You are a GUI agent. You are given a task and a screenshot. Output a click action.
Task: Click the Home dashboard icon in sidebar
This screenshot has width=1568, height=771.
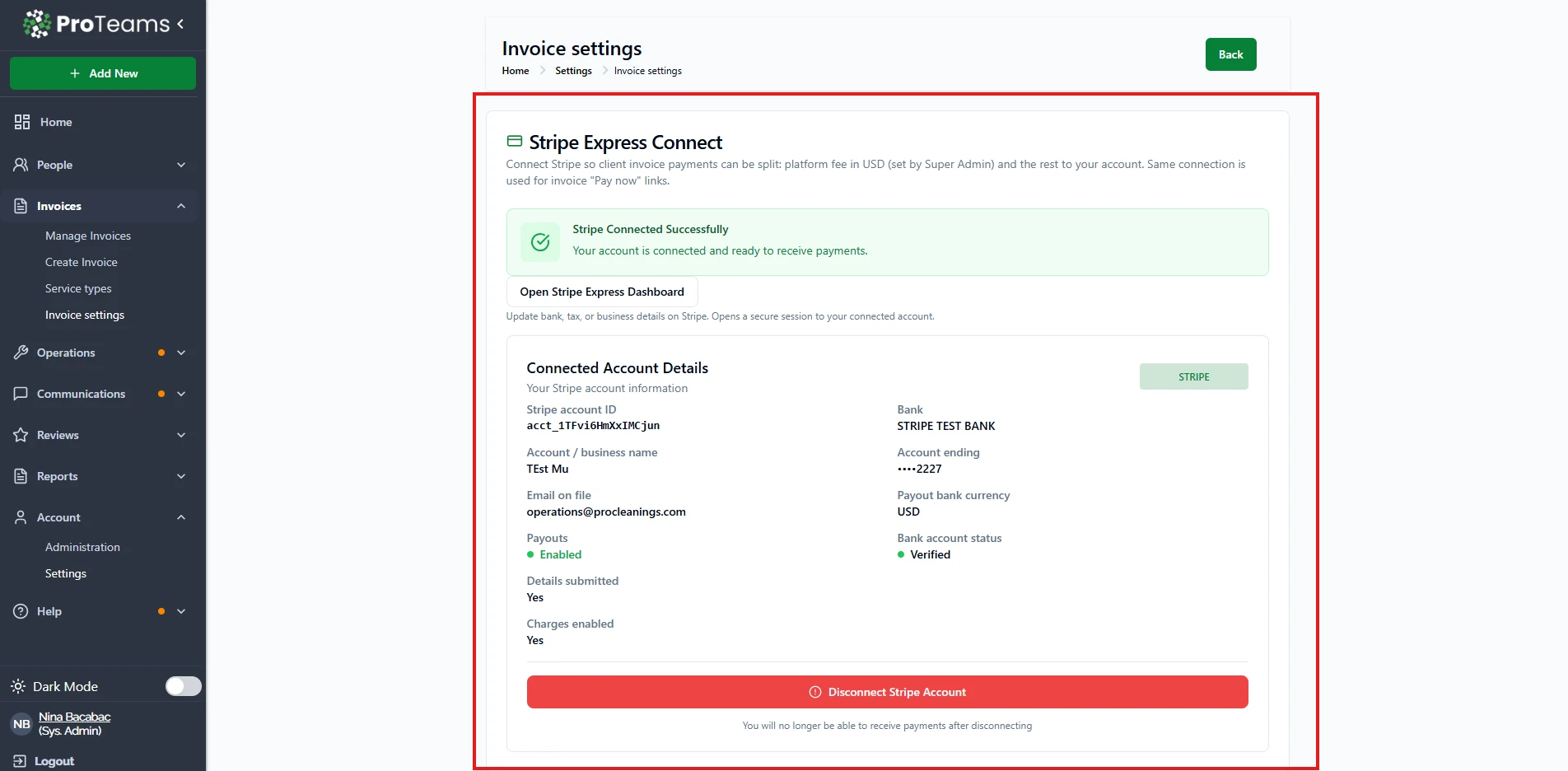pyautogui.click(x=22, y=122)
